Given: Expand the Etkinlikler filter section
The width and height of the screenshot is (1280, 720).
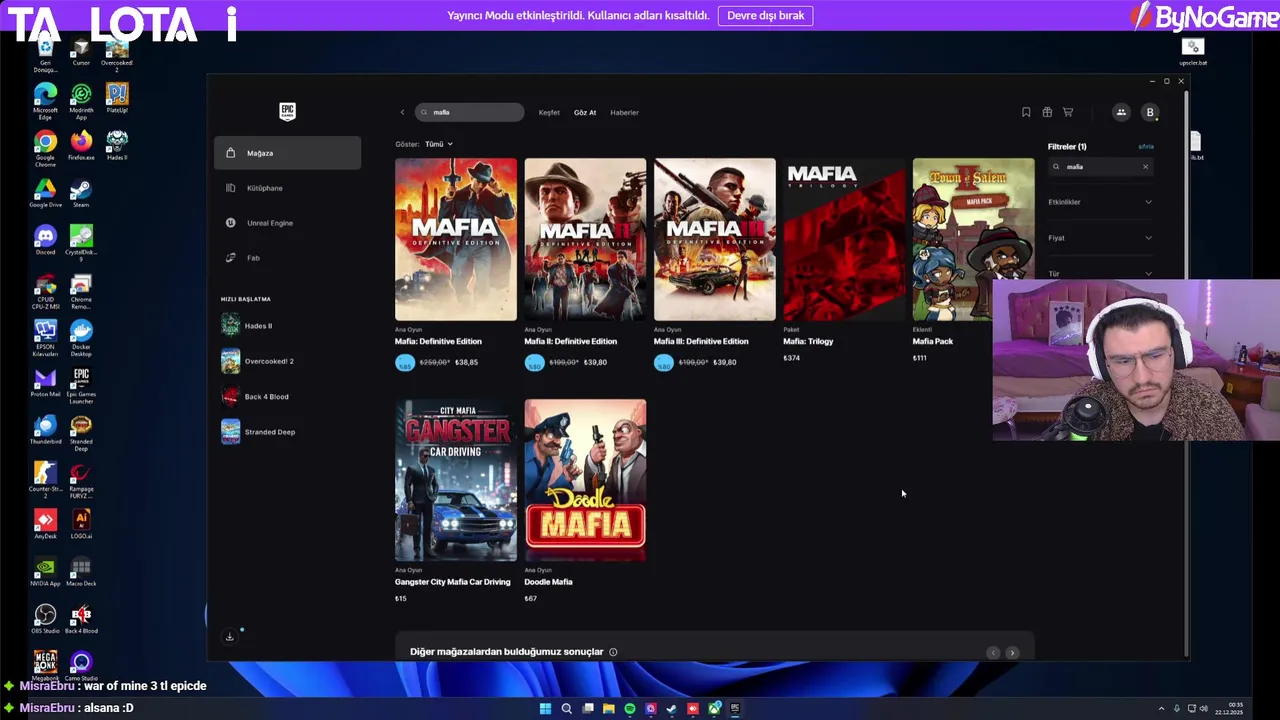Looking at the screenshot, I should click(x=1100, y=202).
